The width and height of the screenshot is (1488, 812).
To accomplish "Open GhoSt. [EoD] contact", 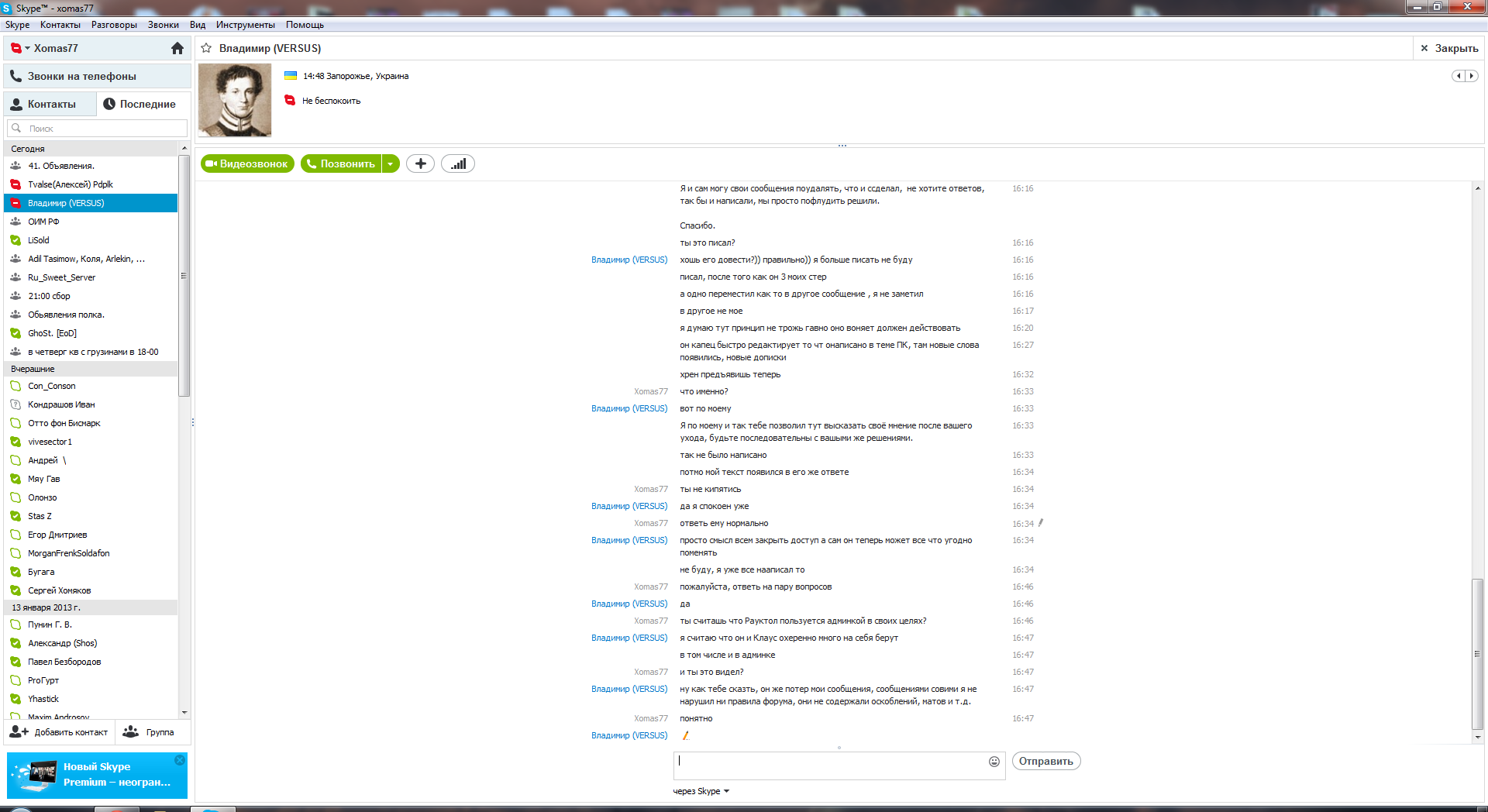I will 91,333.
